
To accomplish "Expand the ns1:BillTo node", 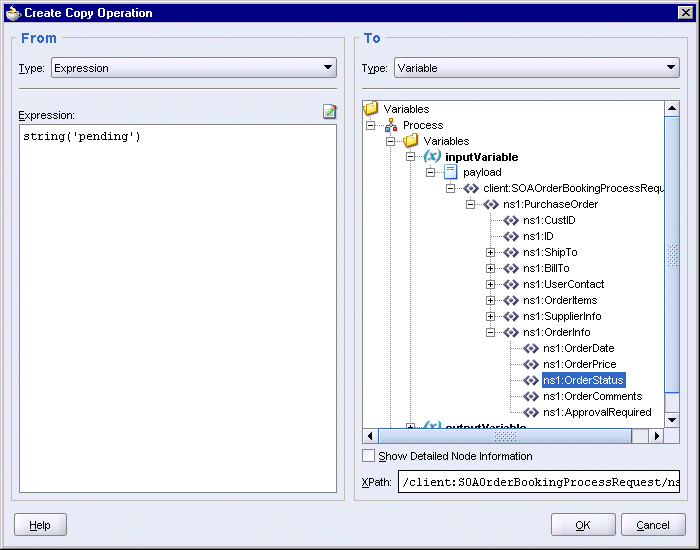I will tap(491, 269).
